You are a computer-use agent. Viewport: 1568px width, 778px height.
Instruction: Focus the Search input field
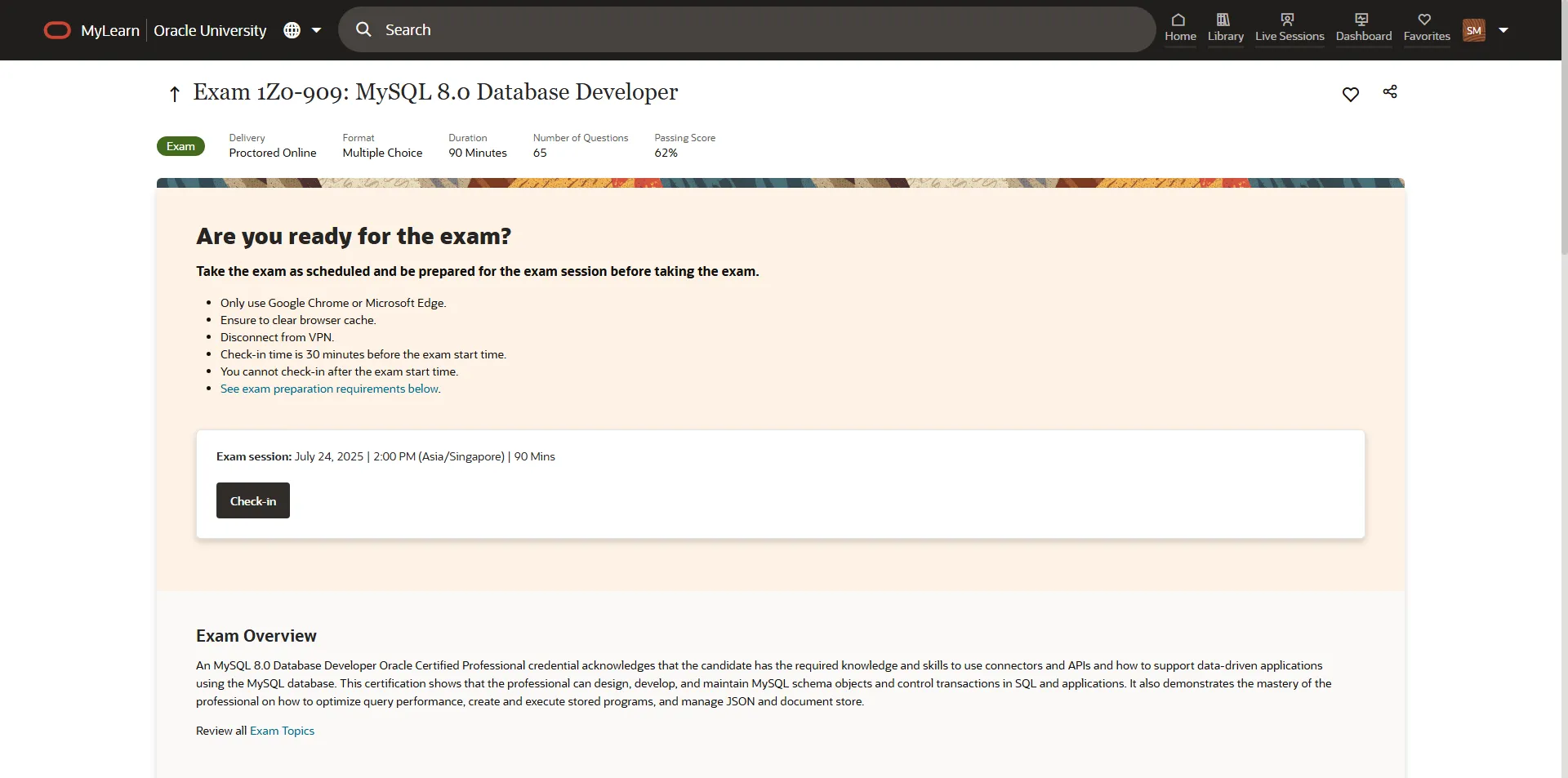pos(746,29)
